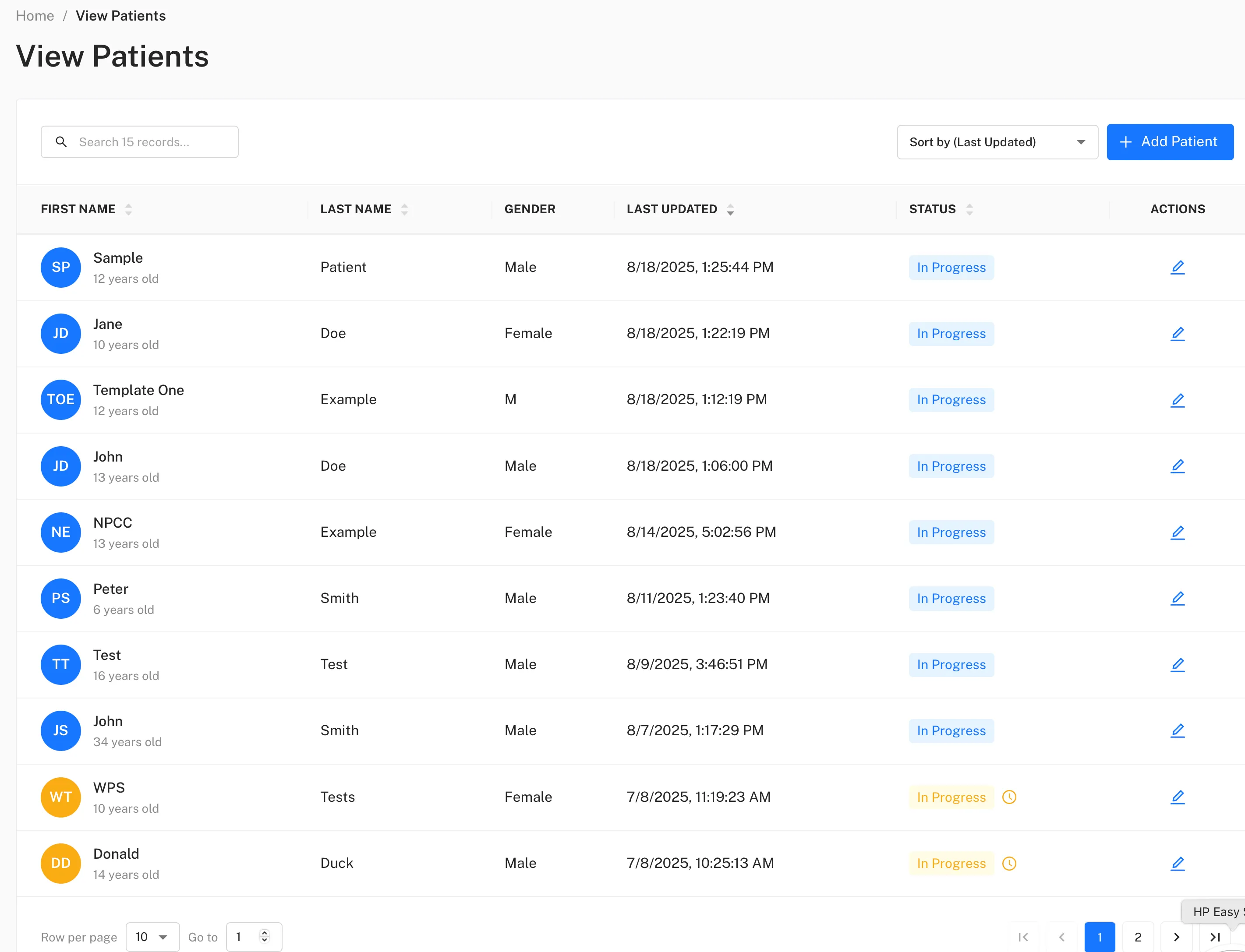Focus the Search 15 records field
Image resolution: width=1245 pixels, height=952 pixels.
coord(139,142)
